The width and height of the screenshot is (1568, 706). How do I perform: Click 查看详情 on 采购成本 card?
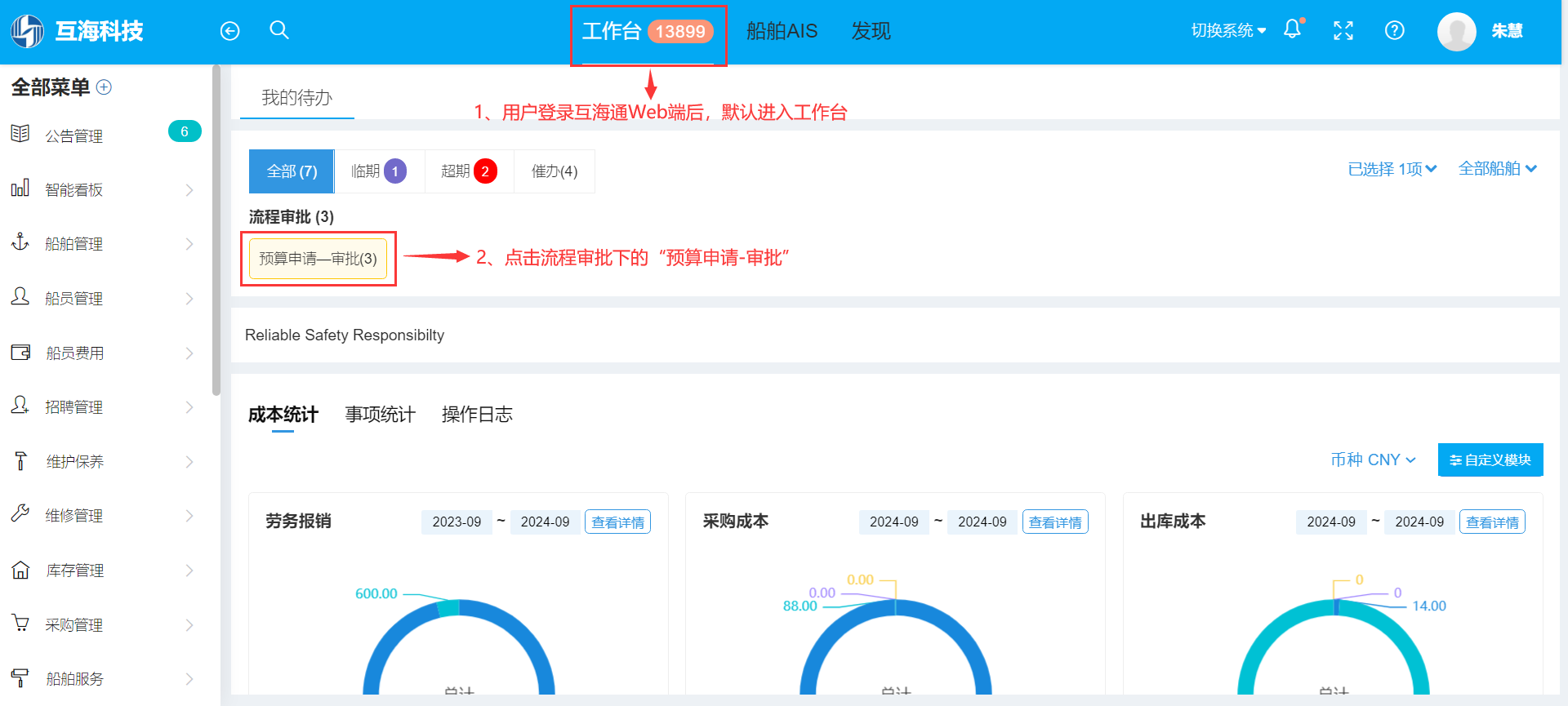point(1055,522)
